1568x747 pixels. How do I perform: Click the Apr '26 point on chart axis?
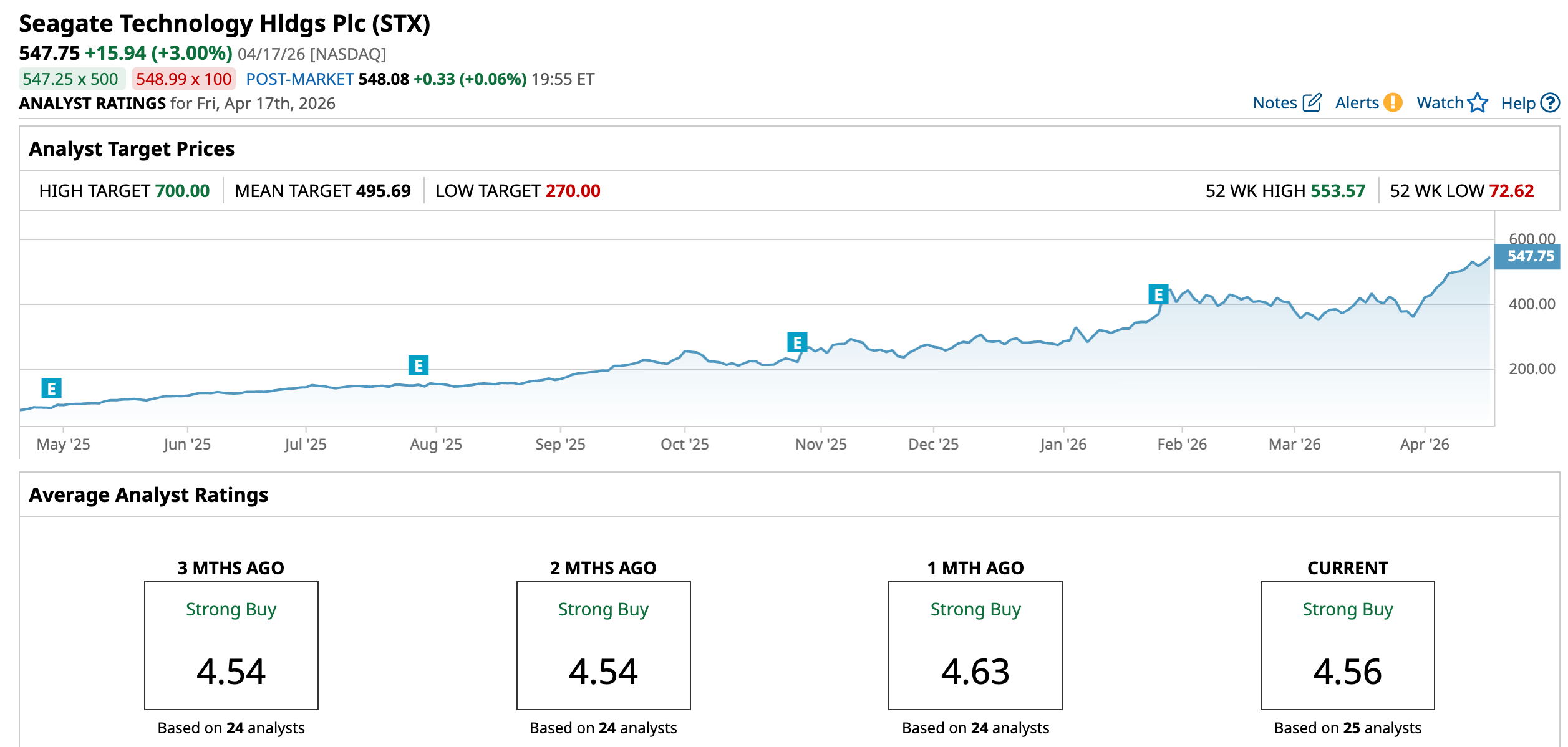click(x=1424, y=444)
